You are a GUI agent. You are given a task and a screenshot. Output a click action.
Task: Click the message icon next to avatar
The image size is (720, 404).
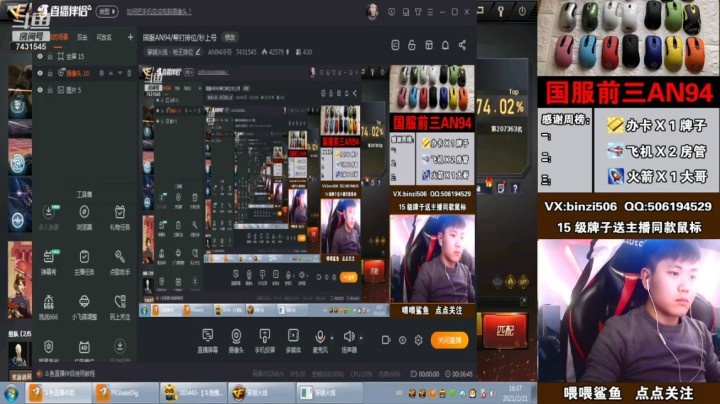click(x=392, y=12)
